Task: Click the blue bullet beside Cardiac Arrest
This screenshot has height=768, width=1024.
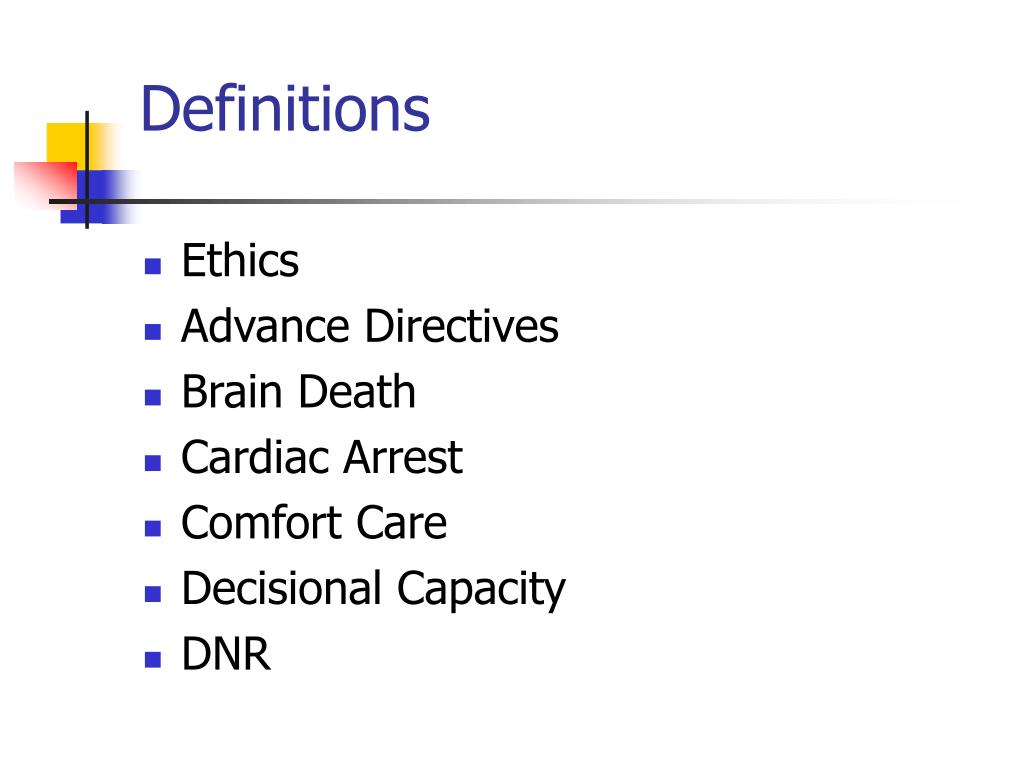Action: click(152, 463)
